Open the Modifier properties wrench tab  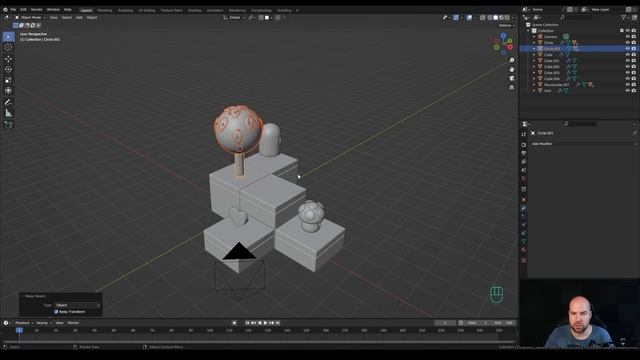[524, 208]
